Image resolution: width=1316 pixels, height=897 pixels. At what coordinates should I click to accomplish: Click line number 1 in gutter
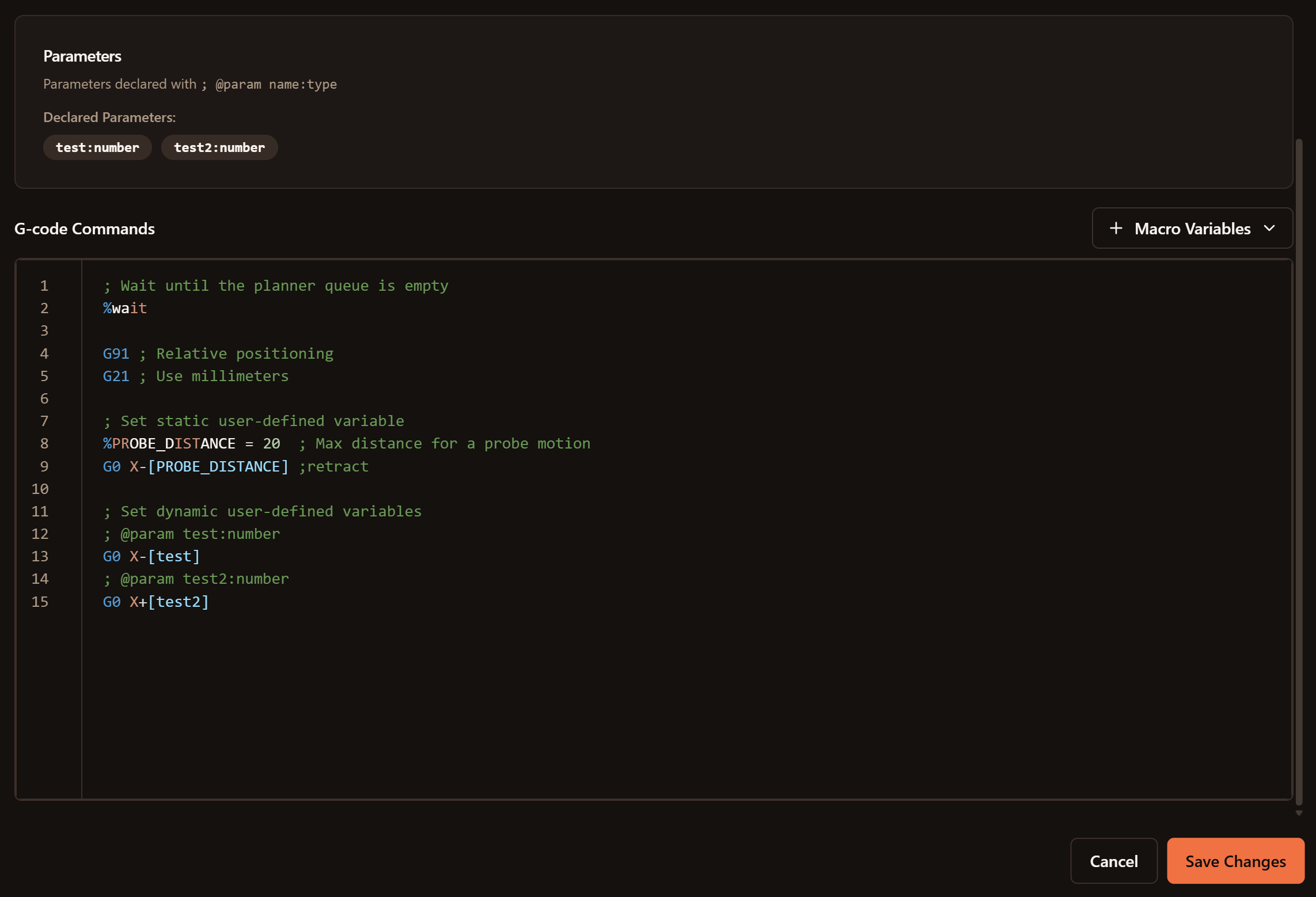pos(44,286)
